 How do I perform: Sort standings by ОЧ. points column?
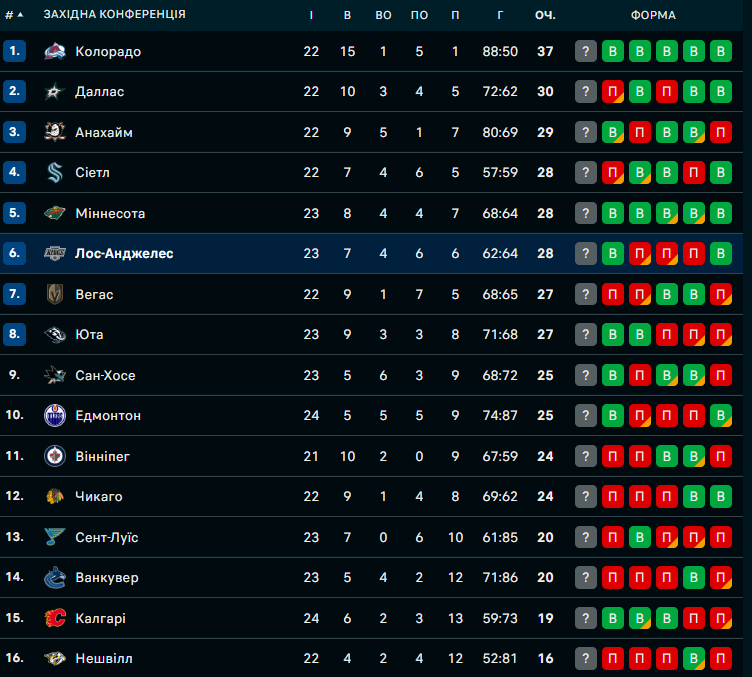click(545, 15)
